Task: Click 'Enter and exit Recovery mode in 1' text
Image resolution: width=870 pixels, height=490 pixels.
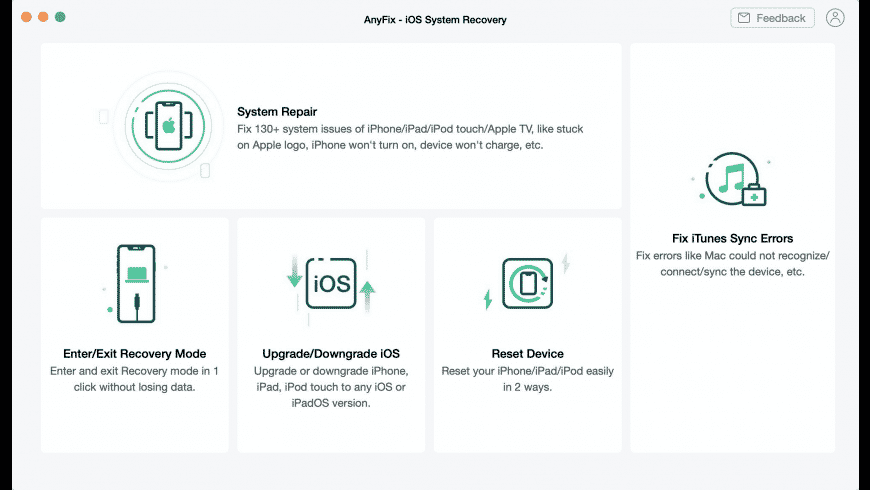Action: coord(134,371)
